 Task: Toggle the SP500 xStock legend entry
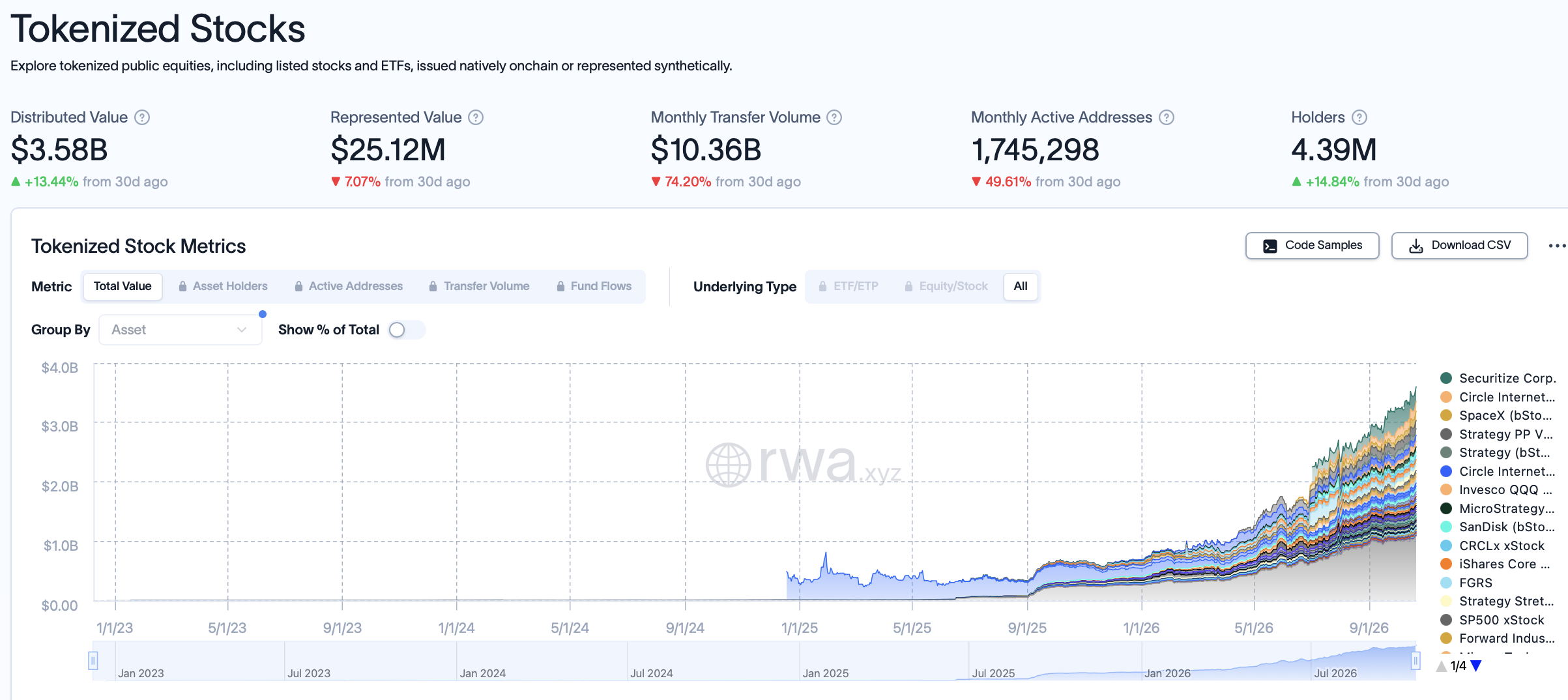point(1492,620)
